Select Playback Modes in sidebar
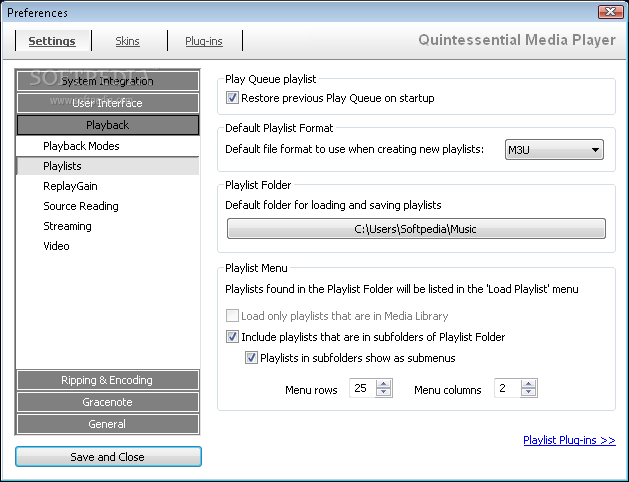The height and width of the screenshot is (482, 629). 108,146
